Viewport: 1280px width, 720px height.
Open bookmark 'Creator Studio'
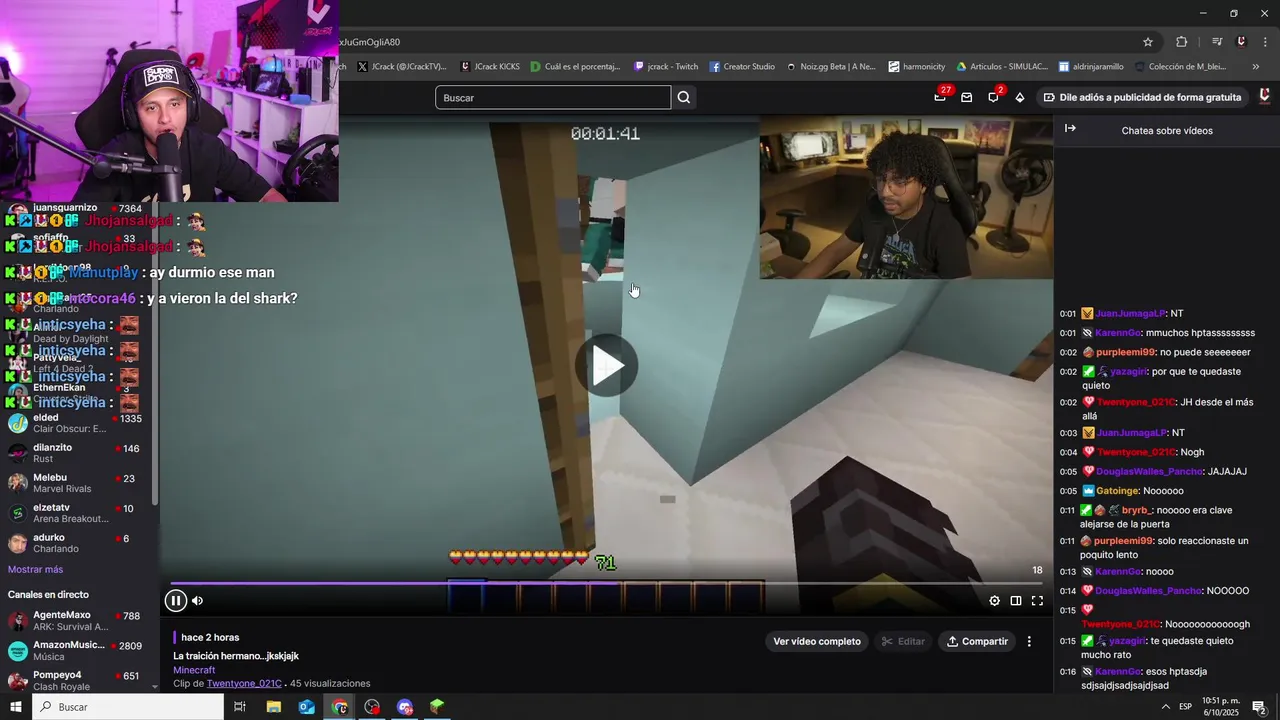coord(742,67)
